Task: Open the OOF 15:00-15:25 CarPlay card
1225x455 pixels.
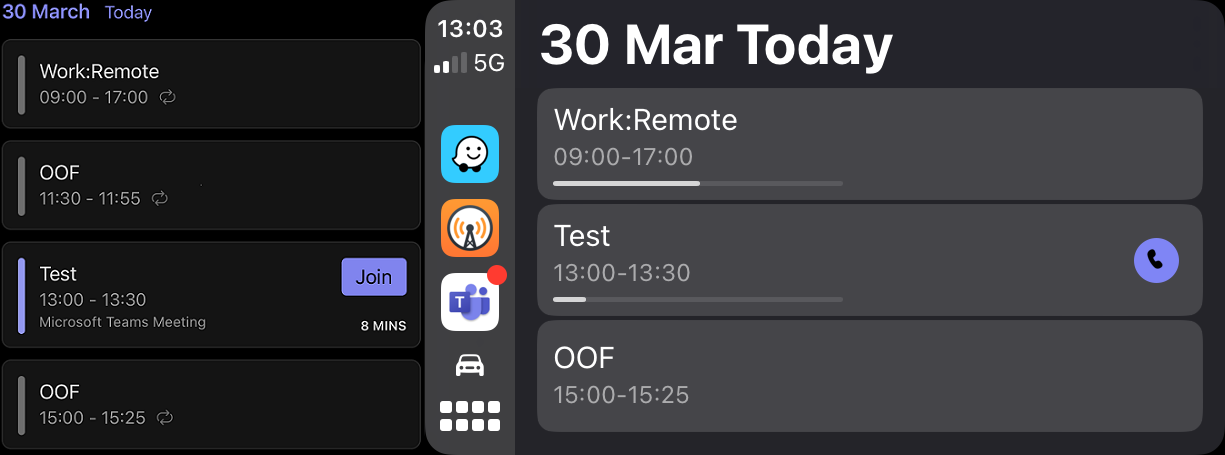Action: tap(868, 375)
